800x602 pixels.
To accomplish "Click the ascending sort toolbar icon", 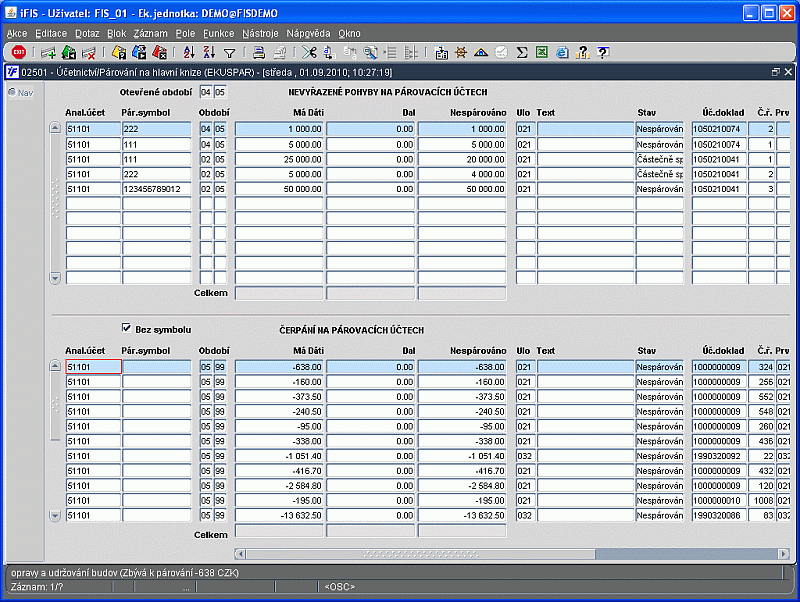I will coord(189,53).
